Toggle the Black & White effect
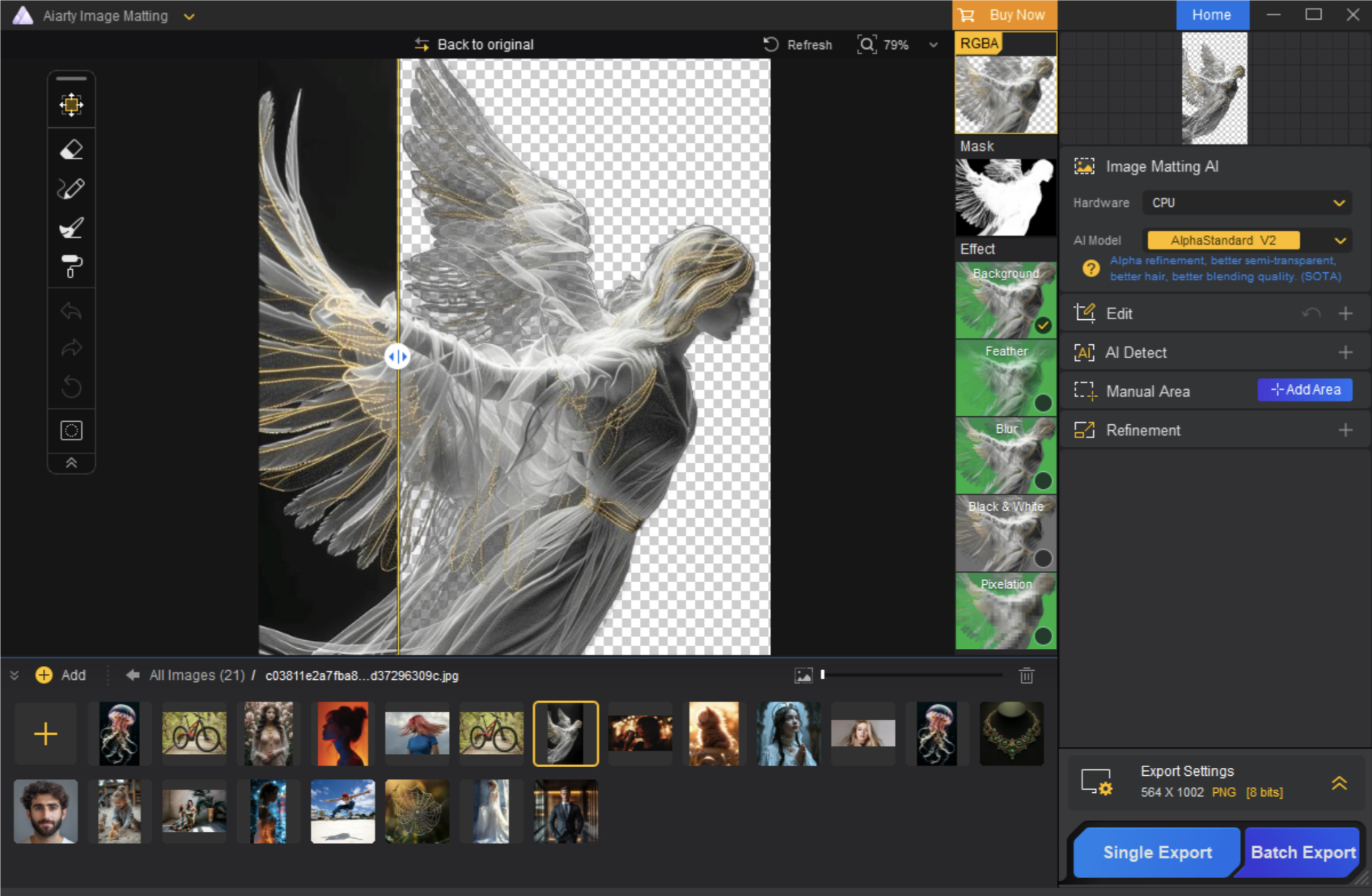1372x896 pixels. [1043, 558]
